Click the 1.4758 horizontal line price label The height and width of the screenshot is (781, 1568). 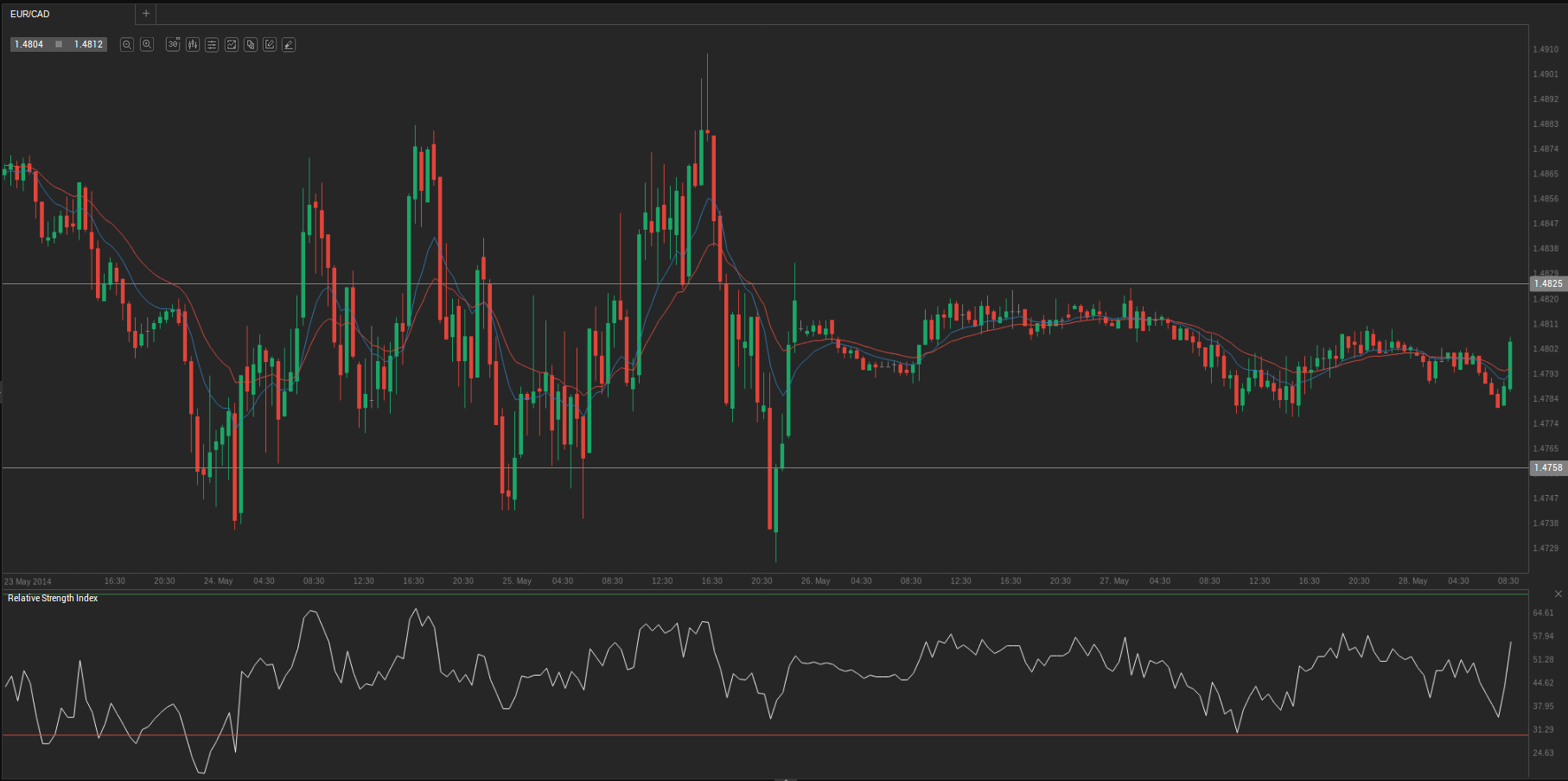click(1547, 467)
